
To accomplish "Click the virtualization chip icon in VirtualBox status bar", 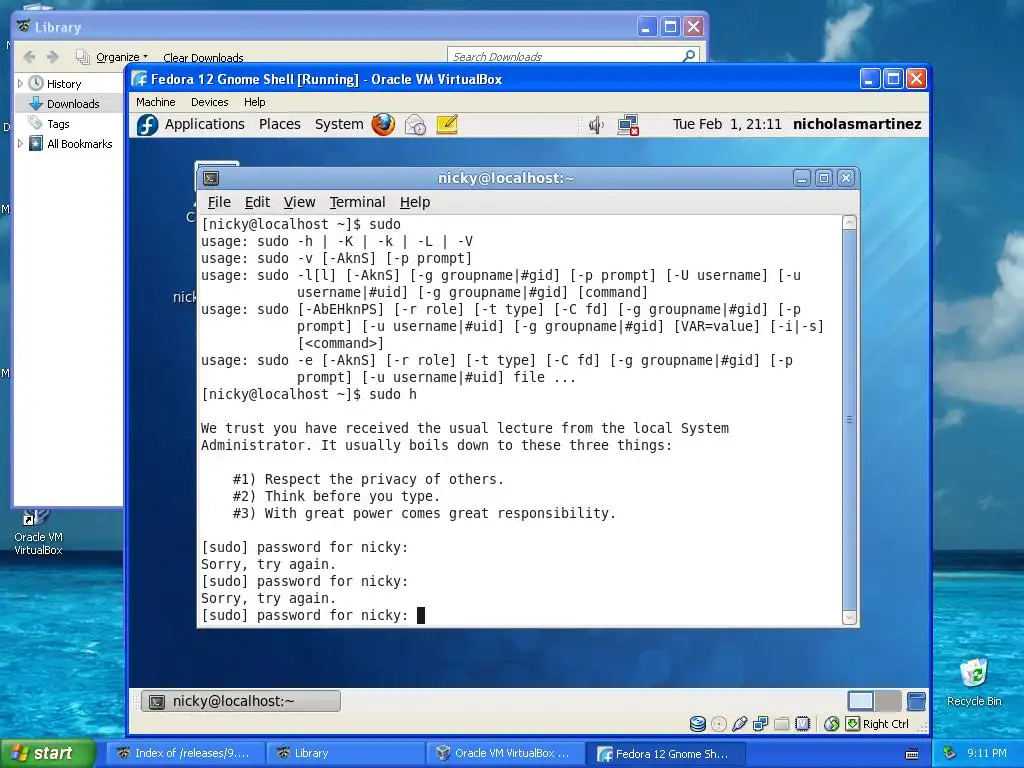I will click(x=803, y=724).
